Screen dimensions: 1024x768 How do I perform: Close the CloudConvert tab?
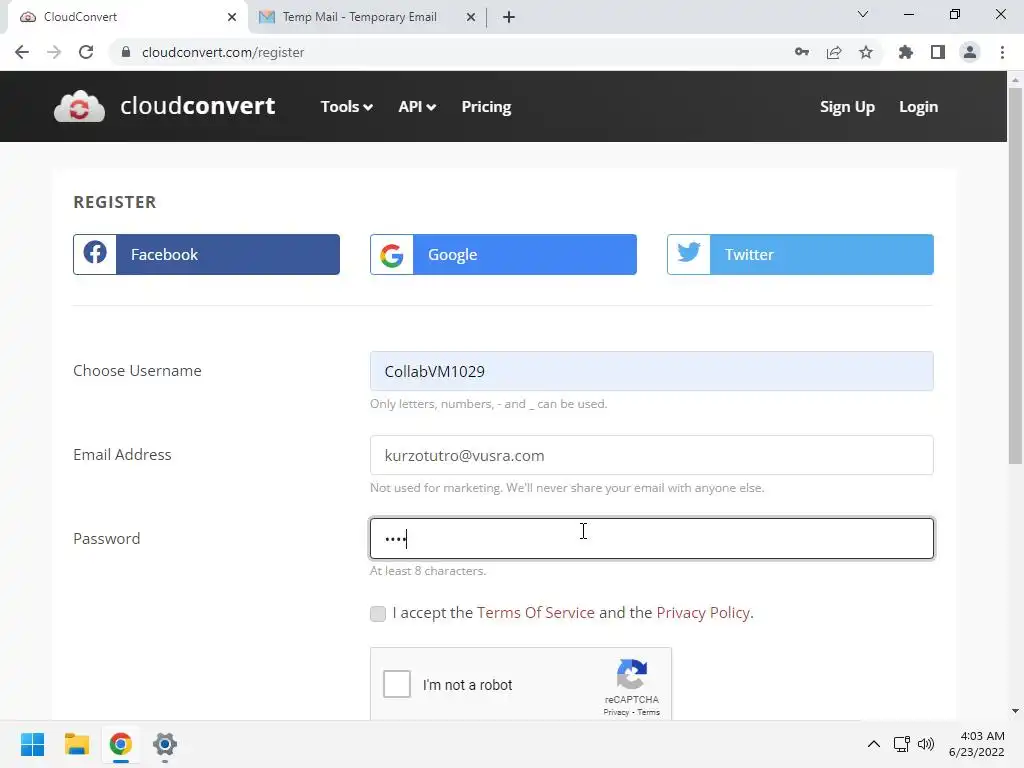click(232, 17)
